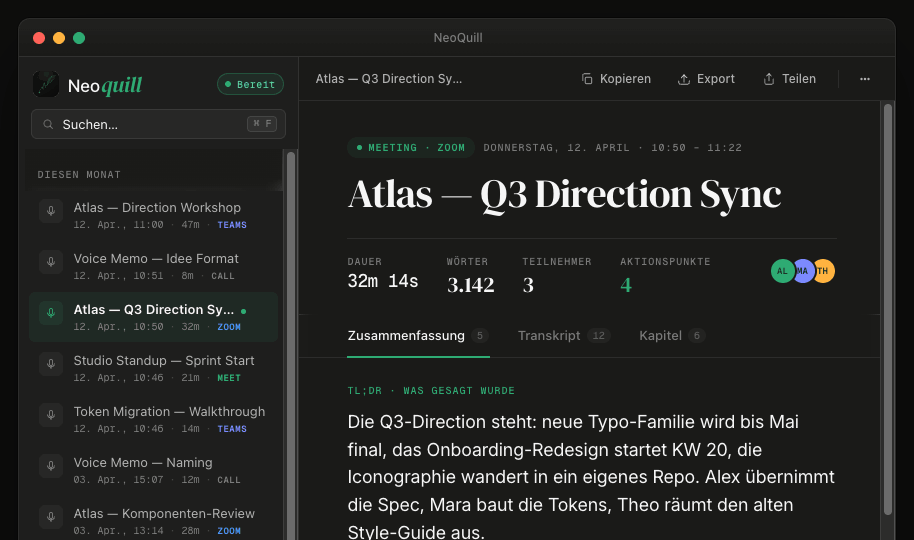Viewport: 914px width, 540px height.
Task: Click the microphone icon beside Voice Memo Idee Format
Action: click(x=51, y=262)
